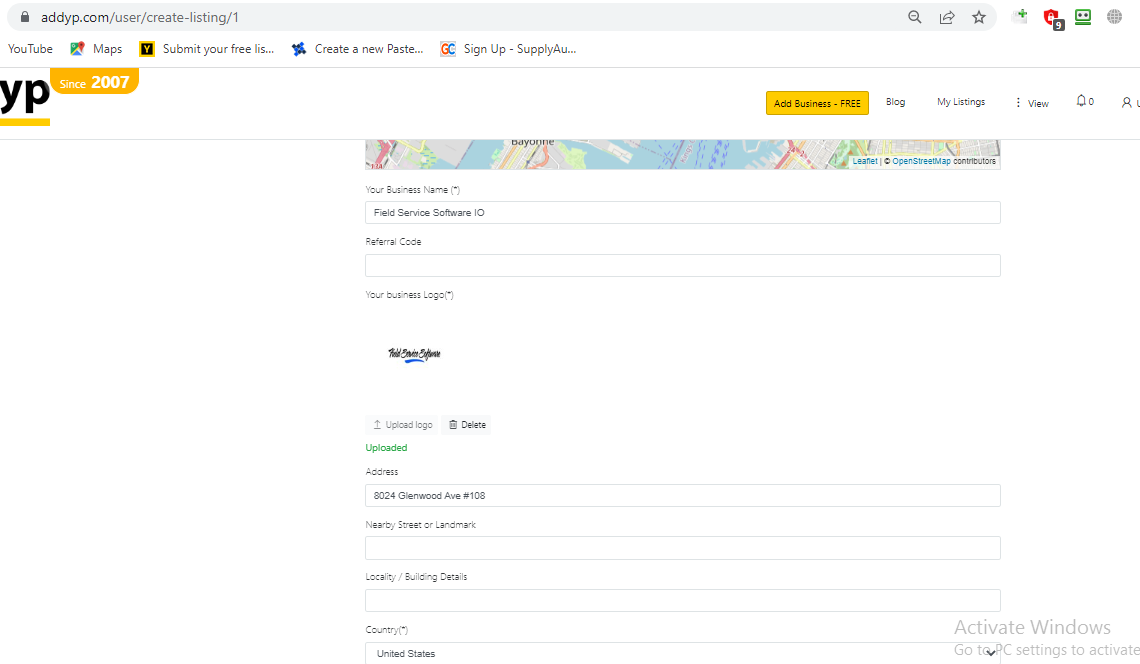
Task: Click the notifications bell icon
Action: pyautogui.click(x=1081, y=101)
